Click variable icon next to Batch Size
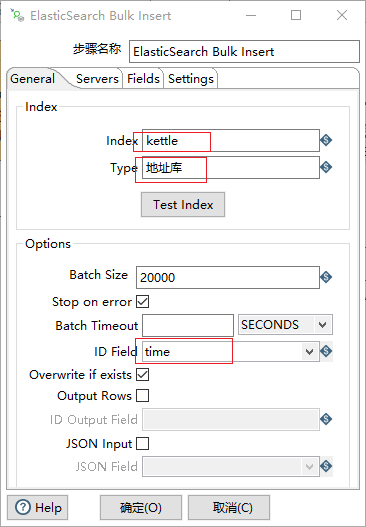 tap(326, 277)
